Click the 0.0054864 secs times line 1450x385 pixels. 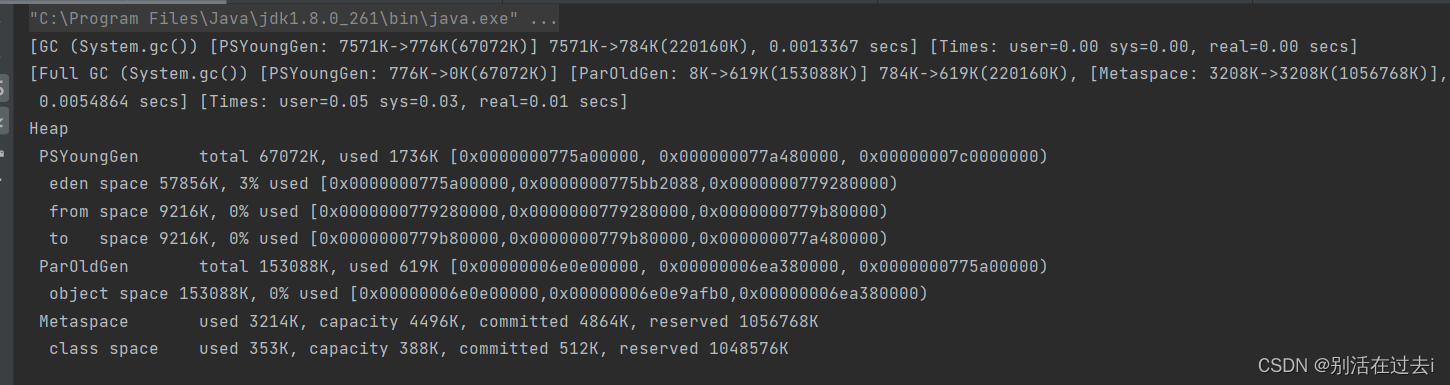pos(333,102)
